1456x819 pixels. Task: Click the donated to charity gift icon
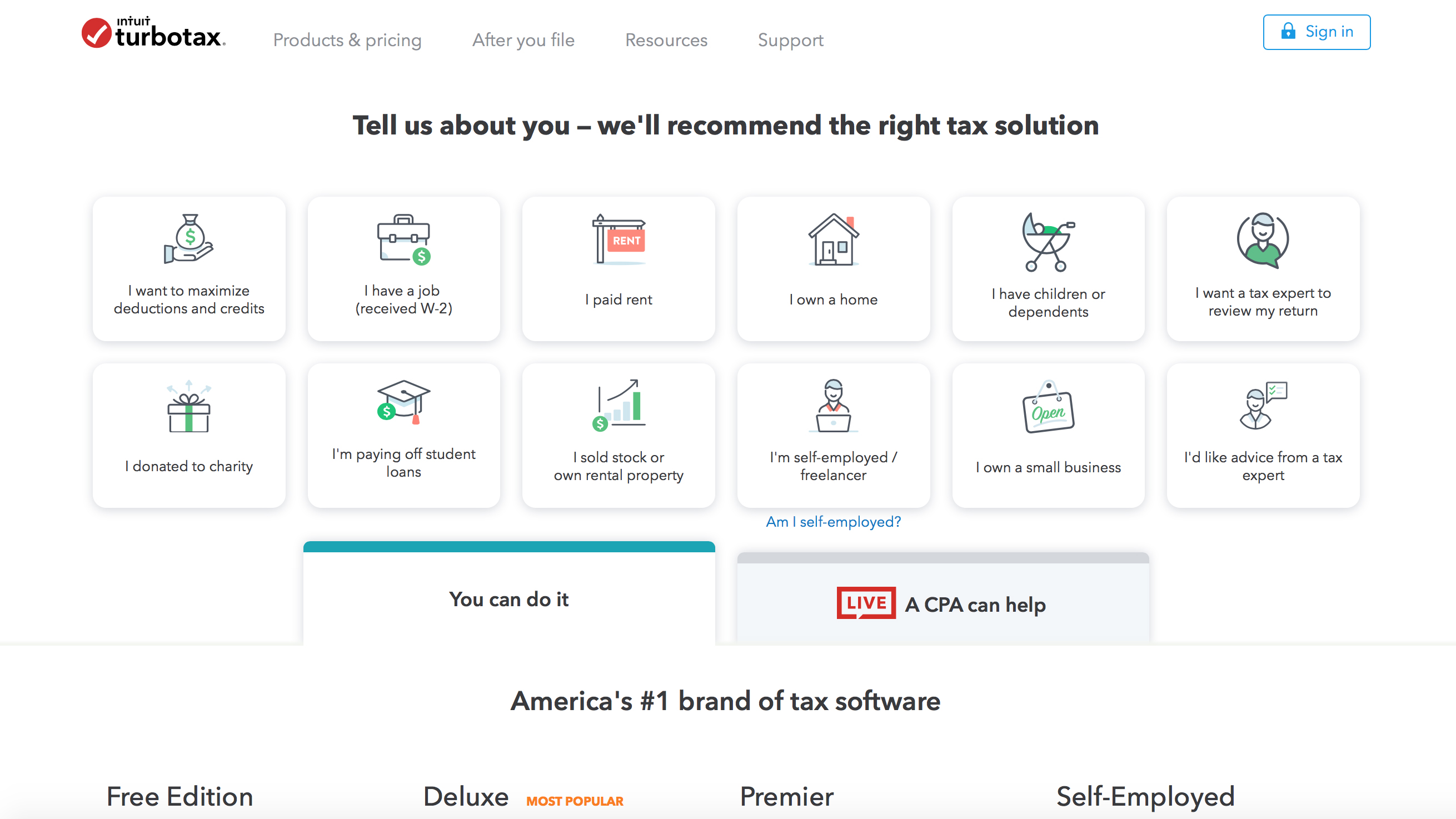tap(188, 405)
